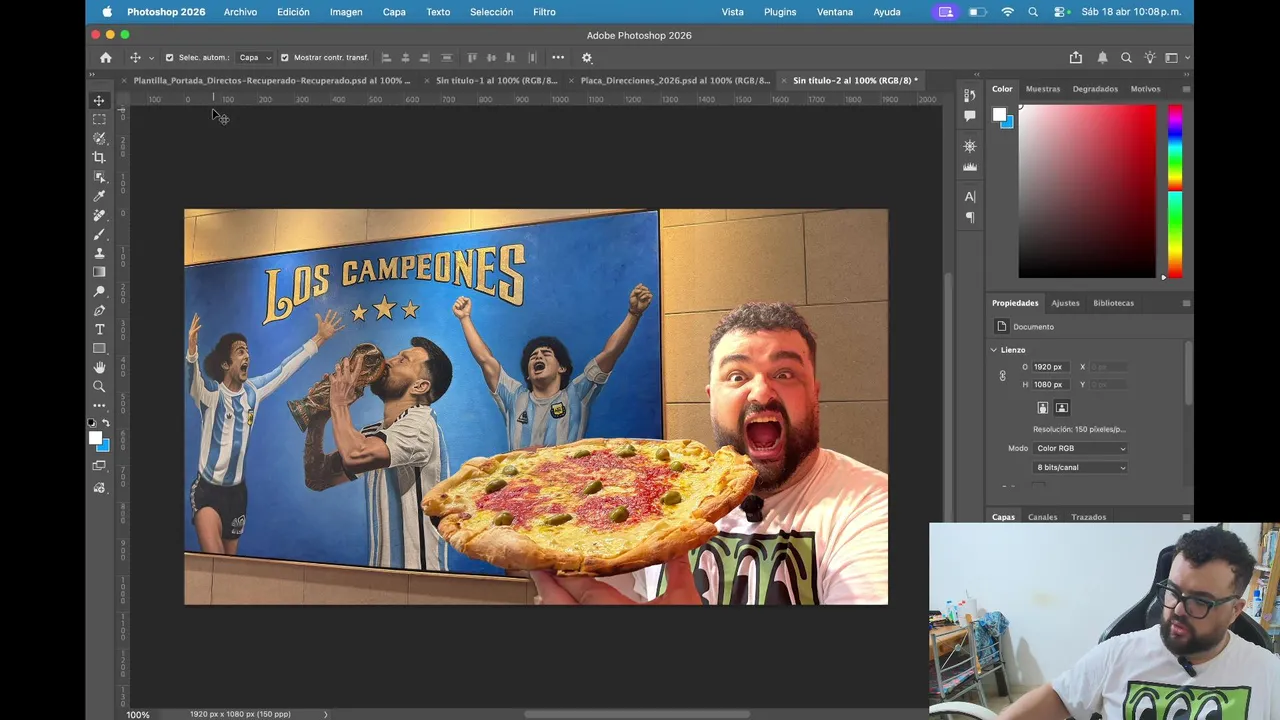Image resolution: width=1280 pixels, height=720 pixels.
Task: Set canvas to portrait orientation
Action: (x=1042, y=408)
